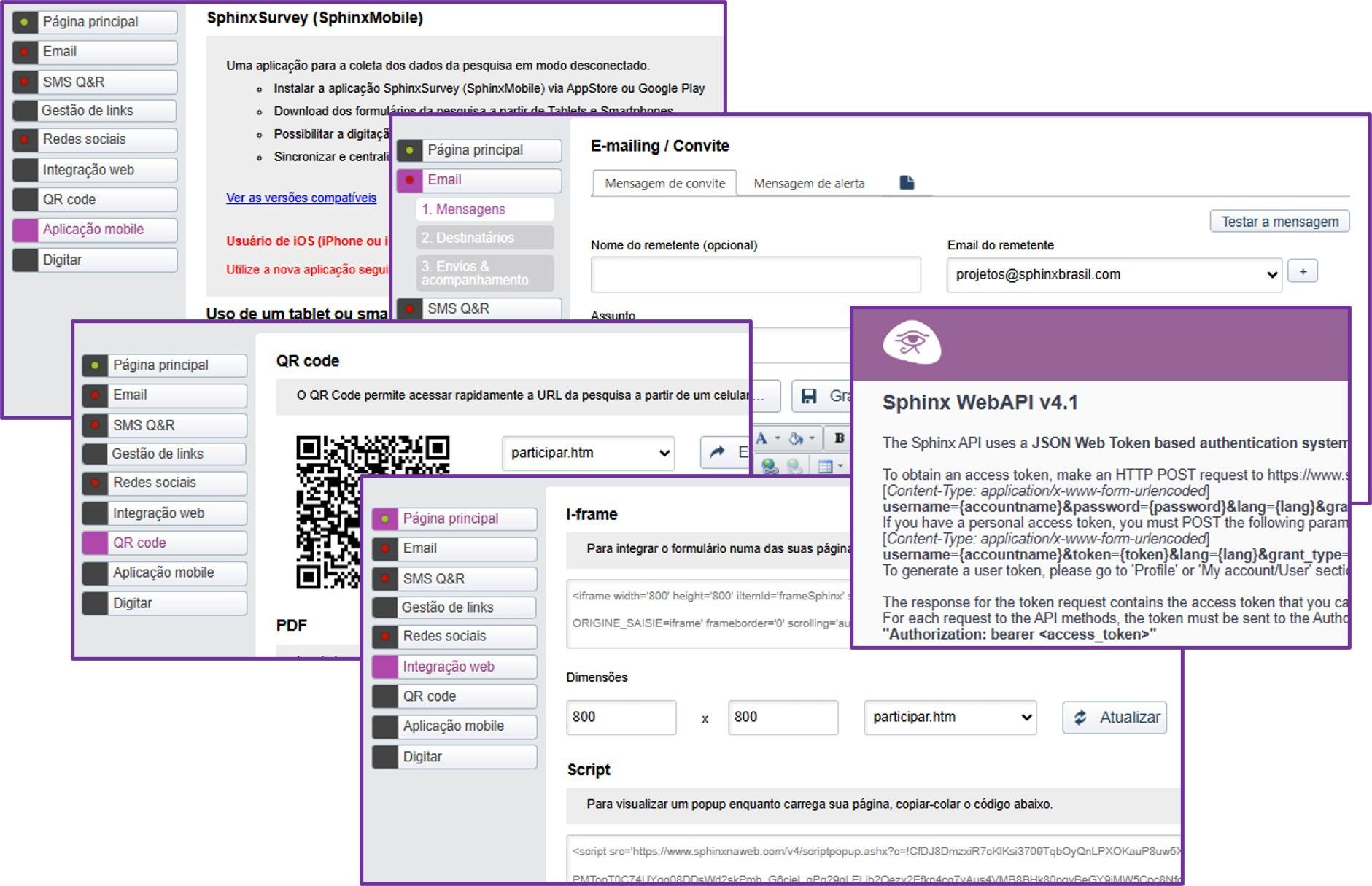1372x886 pixels.
Task: Toggle bold formatting in the email editor
Action: point(840,438)
